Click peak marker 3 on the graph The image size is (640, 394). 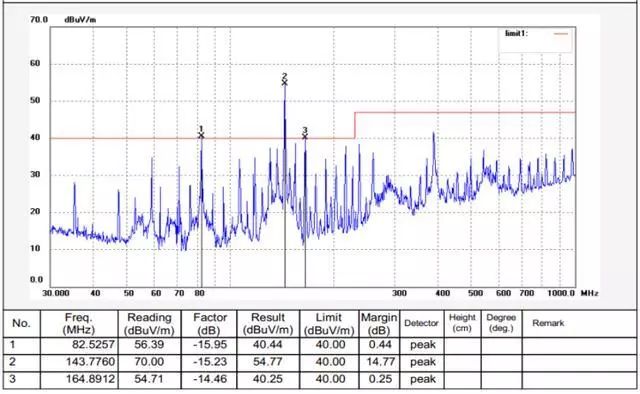point(305,136)
